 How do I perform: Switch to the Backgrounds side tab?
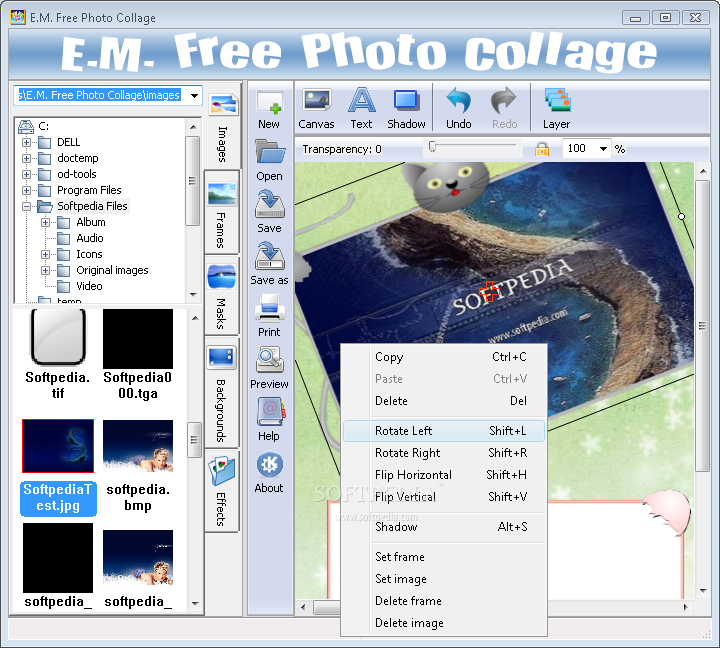[222, 392]
